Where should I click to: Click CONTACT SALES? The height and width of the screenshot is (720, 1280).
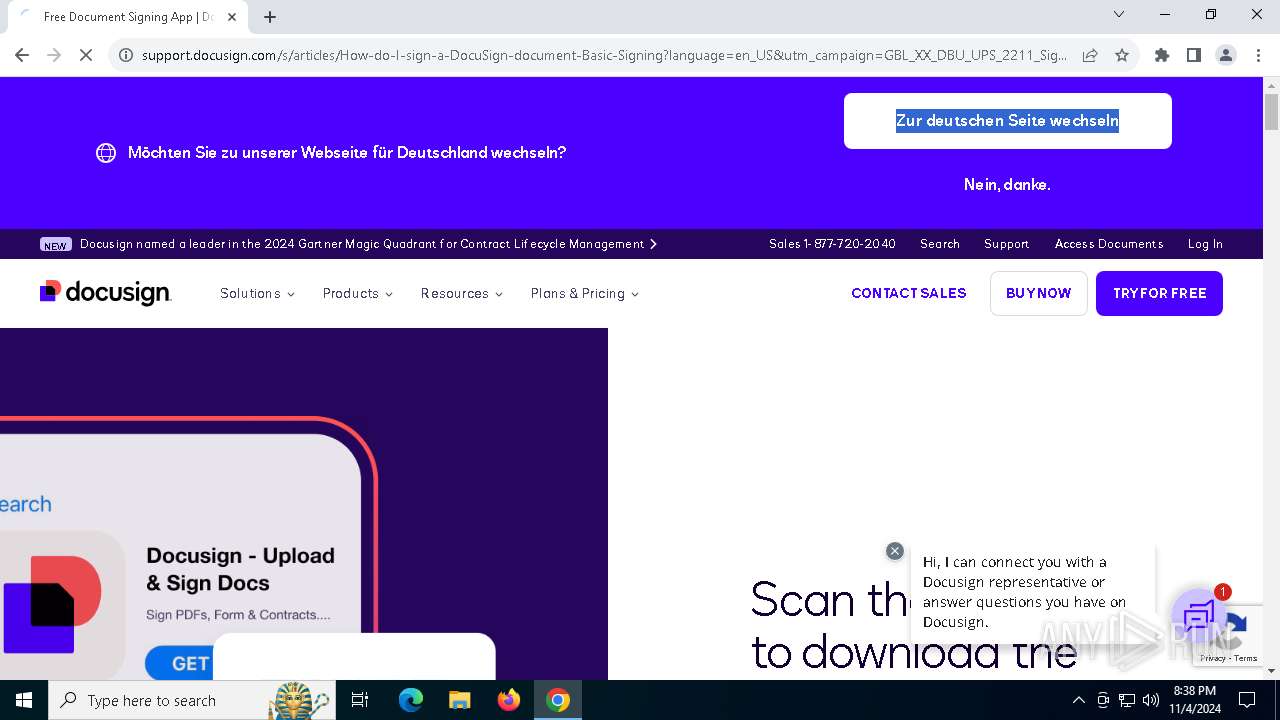click(x=909, y=293)
